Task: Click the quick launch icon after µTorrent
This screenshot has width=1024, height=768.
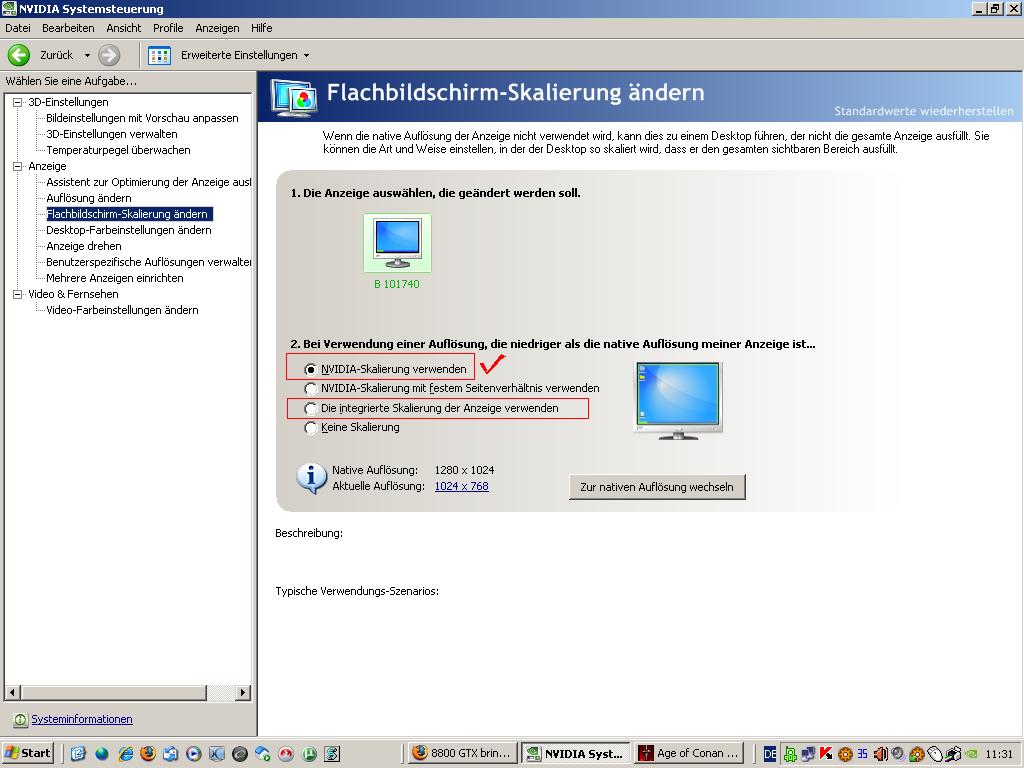Action: click(x=332, y=754)
